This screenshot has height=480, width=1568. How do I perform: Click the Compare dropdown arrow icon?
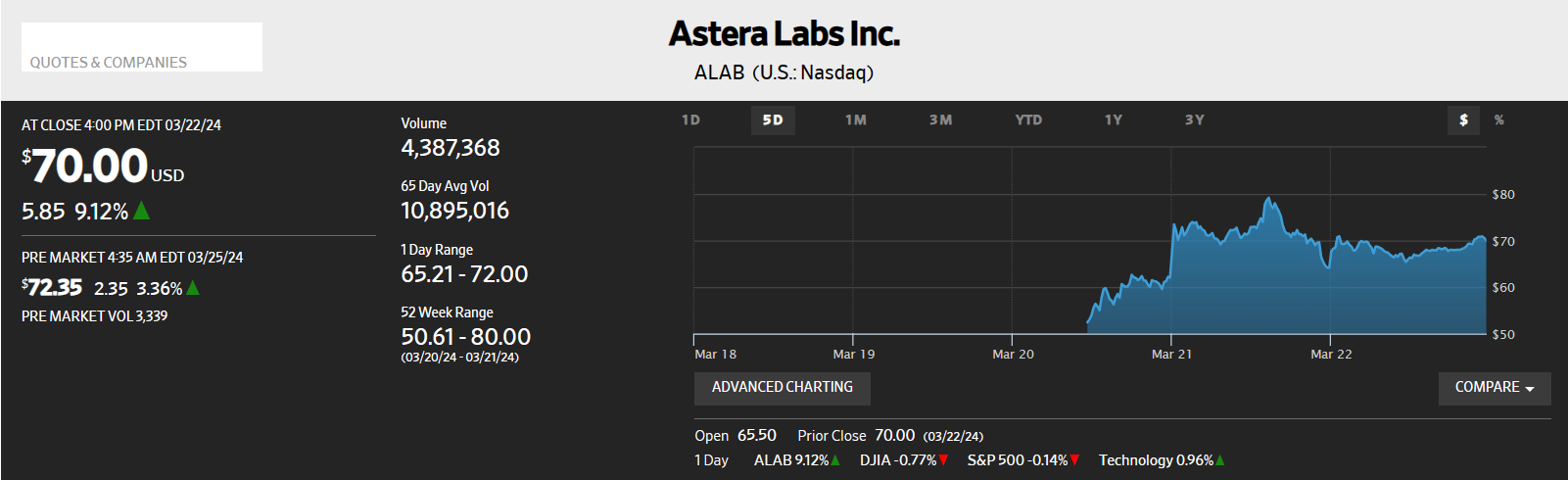point(1530,389)
